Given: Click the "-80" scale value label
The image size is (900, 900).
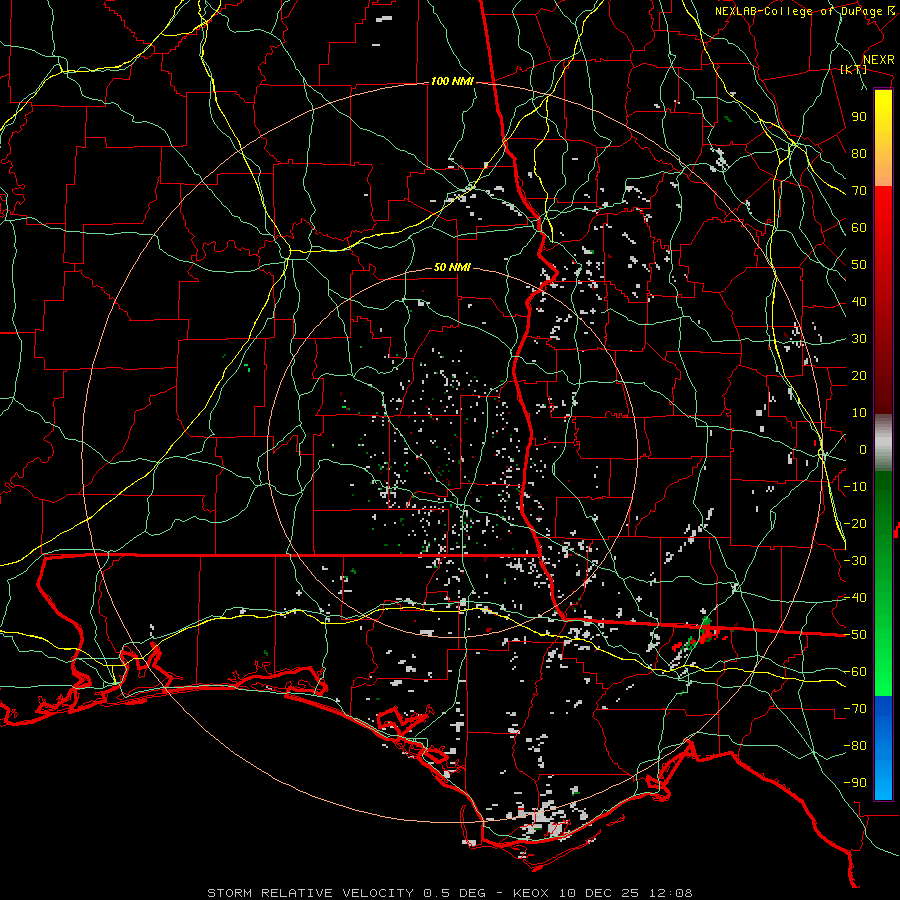Looking at the screenshot, I should (x=855, y=746).
